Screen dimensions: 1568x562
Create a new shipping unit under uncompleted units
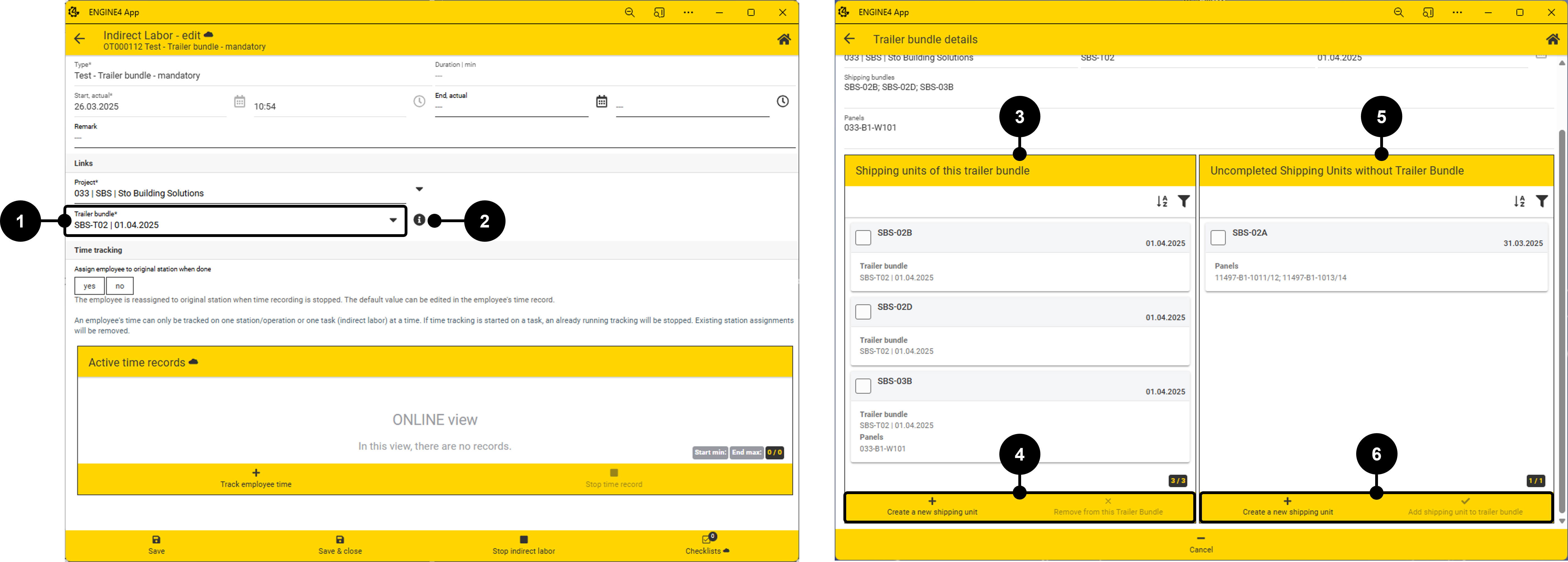[x=1287, y=507]
